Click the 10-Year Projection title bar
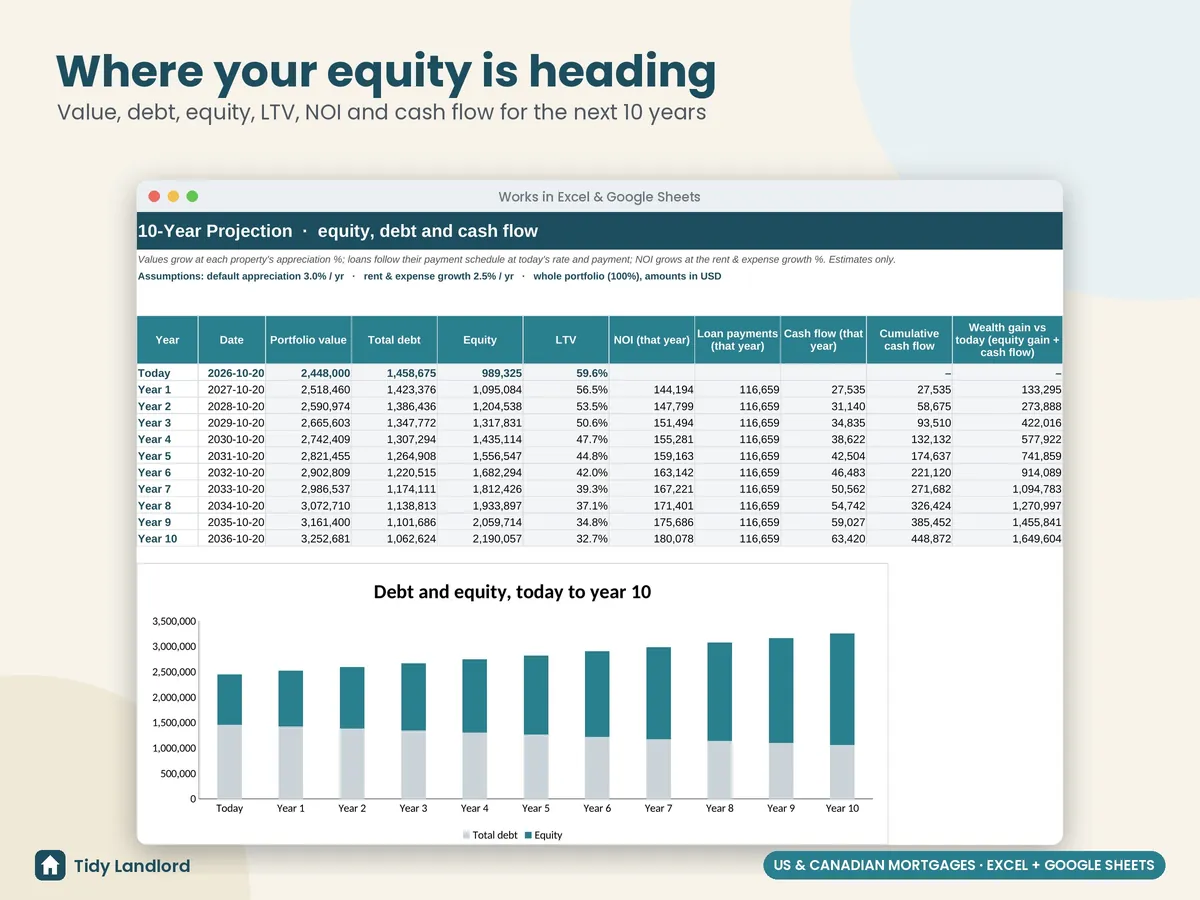1200x900 pixels. point(600,231)
